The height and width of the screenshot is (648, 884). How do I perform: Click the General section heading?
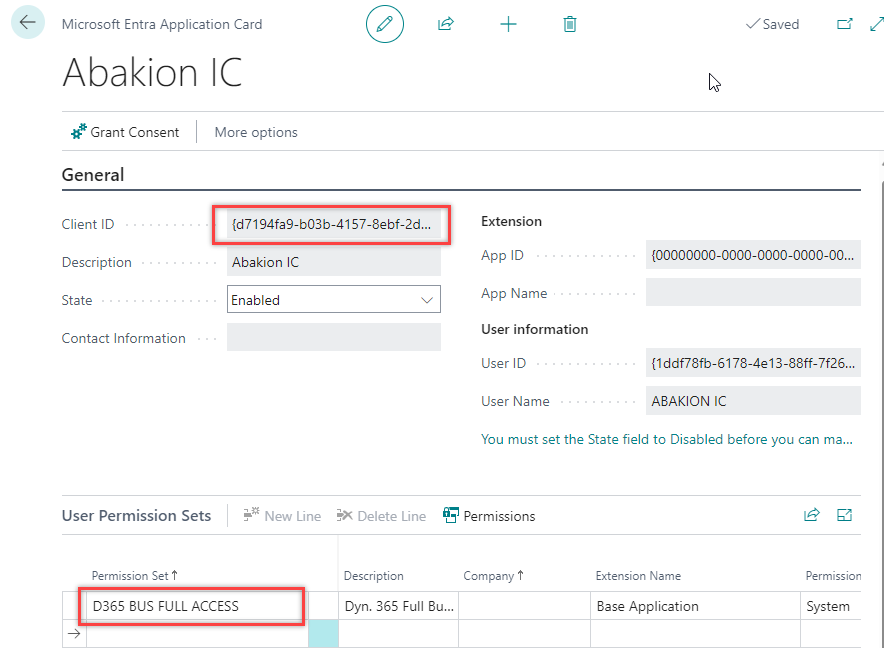92,175
